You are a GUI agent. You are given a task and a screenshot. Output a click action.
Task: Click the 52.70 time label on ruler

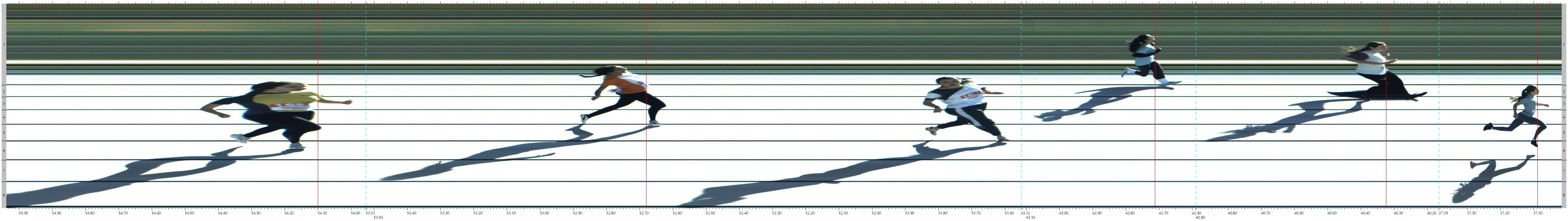[644, 213]
